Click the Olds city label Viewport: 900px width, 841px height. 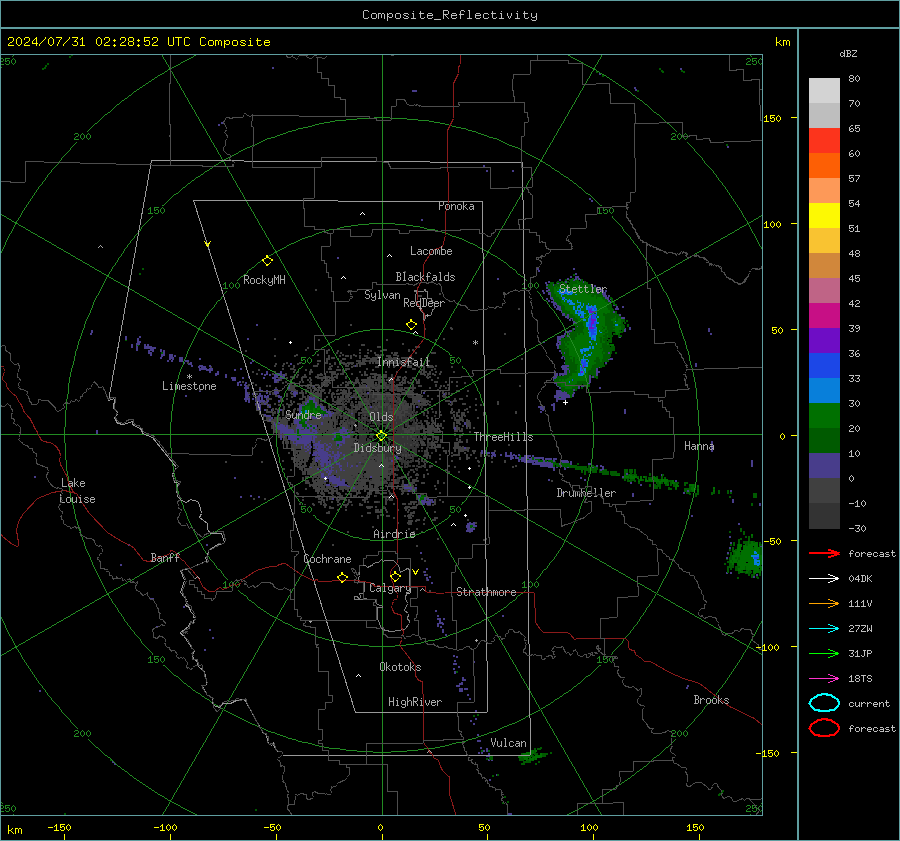coord(381,417)
